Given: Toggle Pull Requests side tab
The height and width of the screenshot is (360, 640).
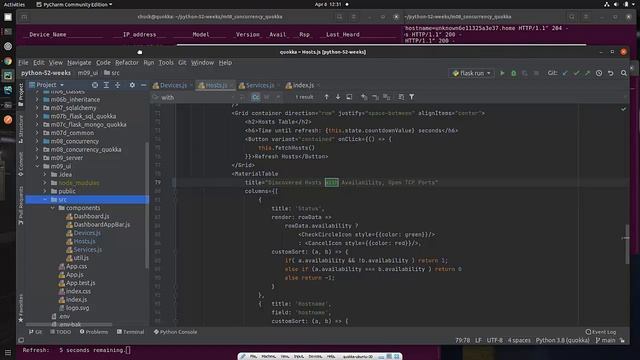Looking at the screenshot, I should tap(21, 205).
